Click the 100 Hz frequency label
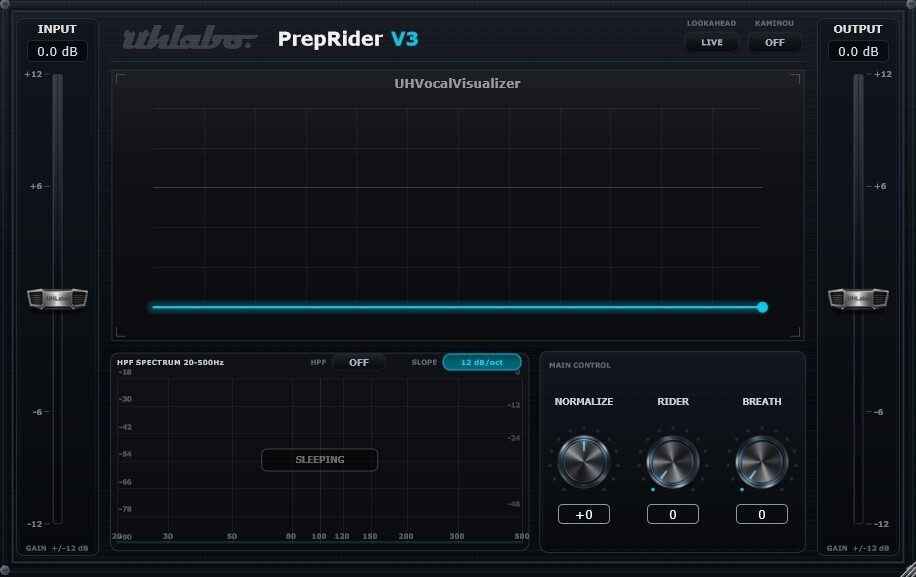The image size is (916, 577). [319, 536]
